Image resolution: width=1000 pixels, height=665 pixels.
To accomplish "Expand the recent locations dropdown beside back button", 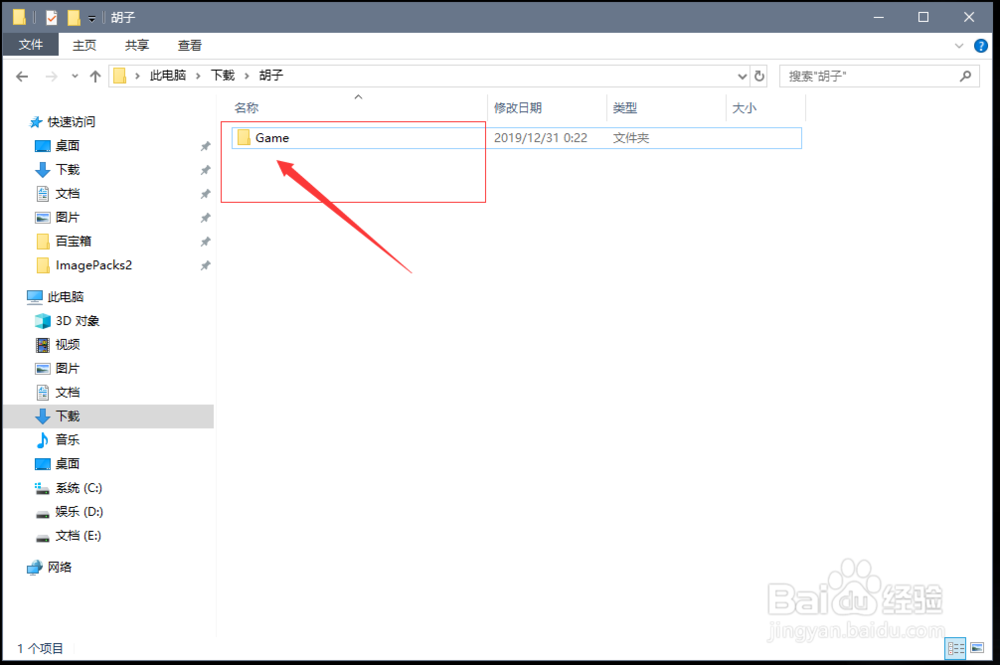I will [74, 75].
